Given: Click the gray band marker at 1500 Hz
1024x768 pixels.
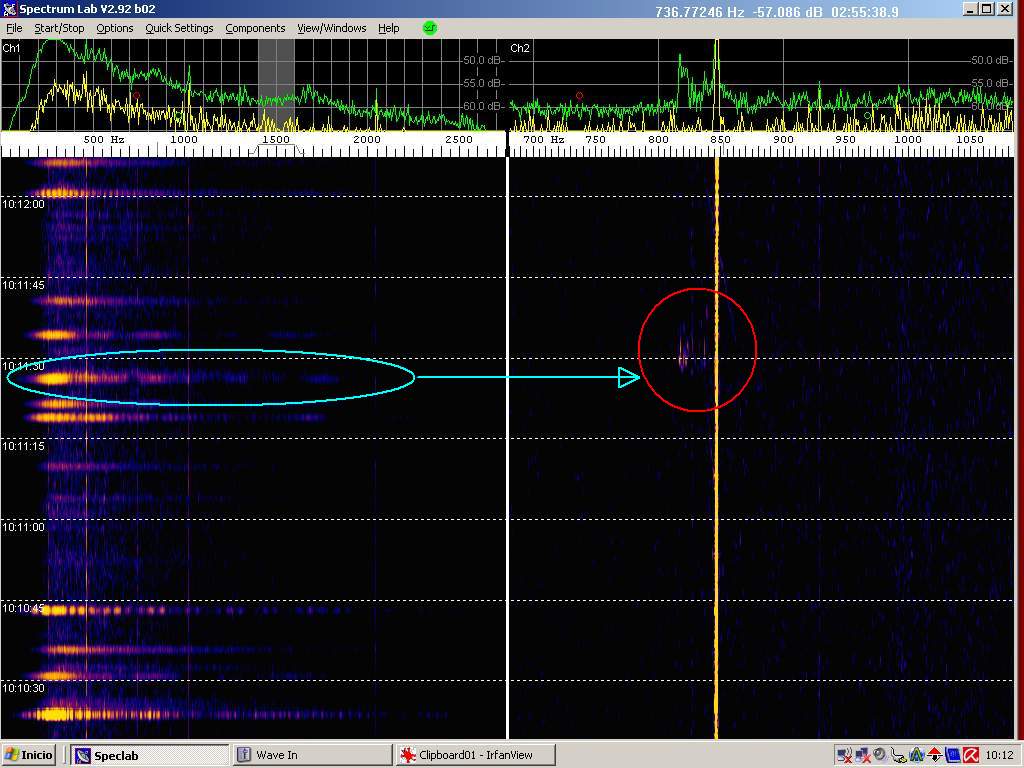Looking at the screenshot, I should pos(276,85).
